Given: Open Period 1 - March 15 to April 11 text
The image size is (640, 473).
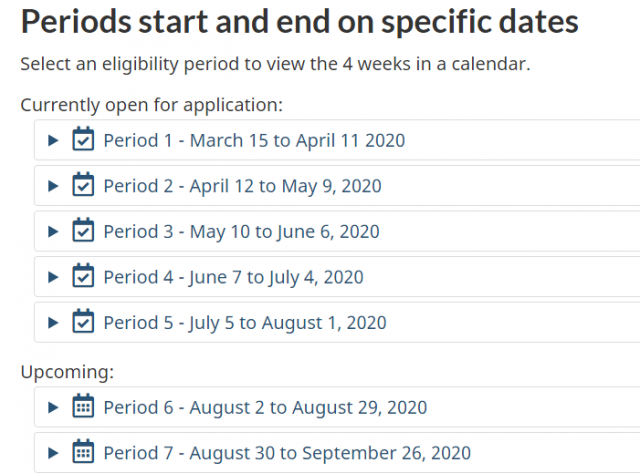Looking at the screenshot, I should (254, 140).
